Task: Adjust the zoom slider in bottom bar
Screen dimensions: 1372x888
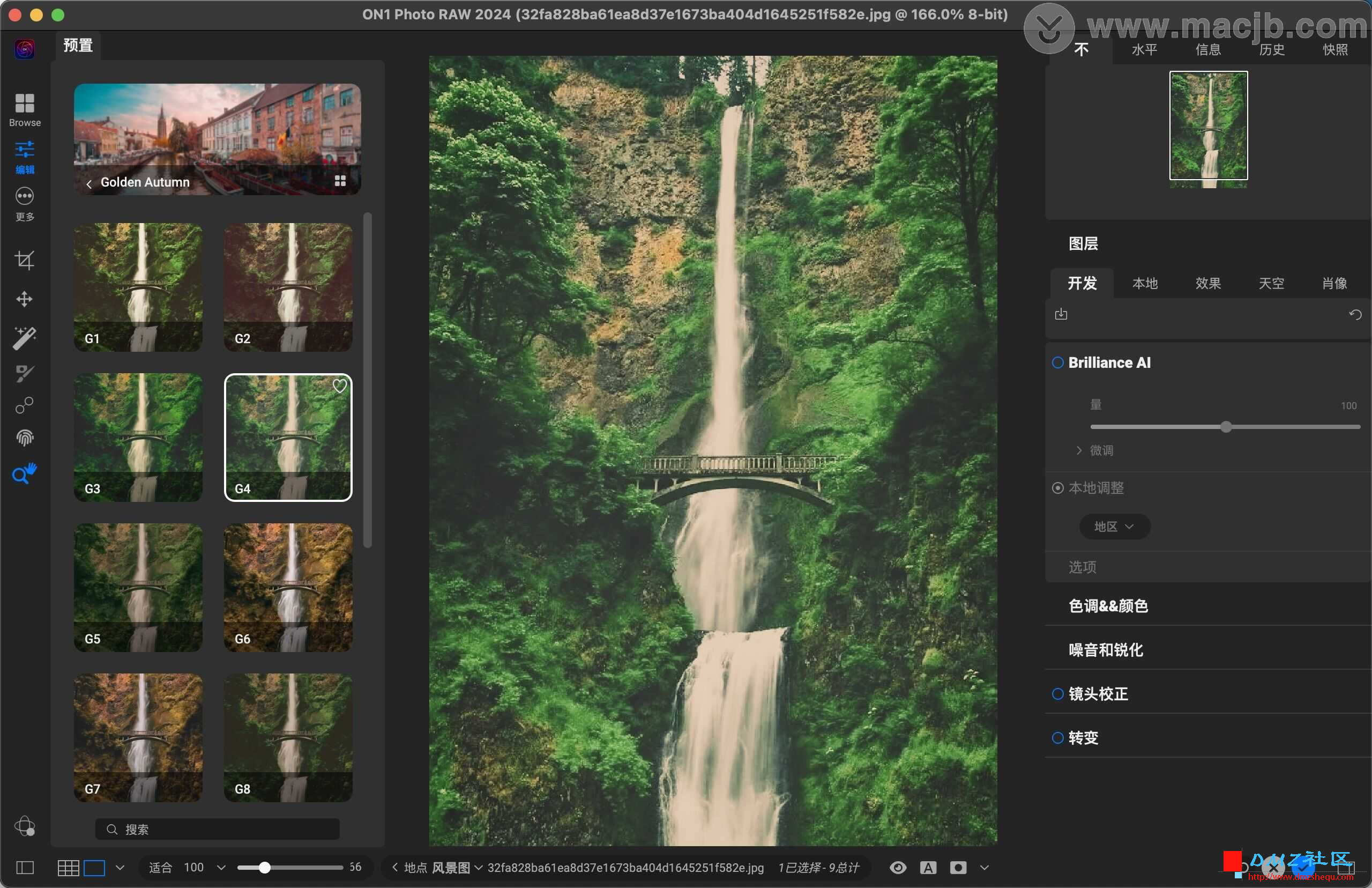Action: click(290, 867)
